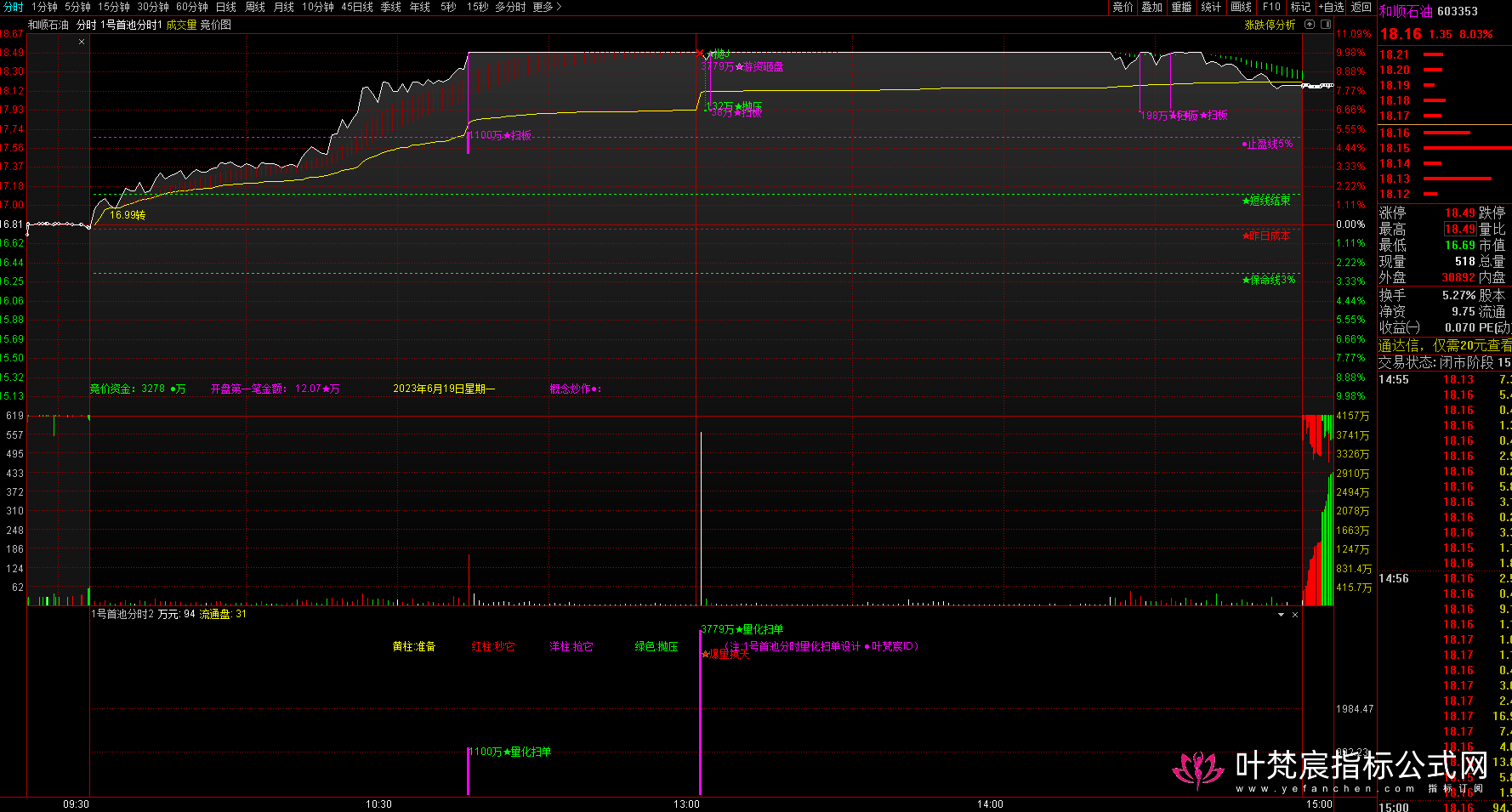This screenshot has height=812, width=1512.
Task: Activate the 画线 drawing tool
Action: click(1242, 7)
